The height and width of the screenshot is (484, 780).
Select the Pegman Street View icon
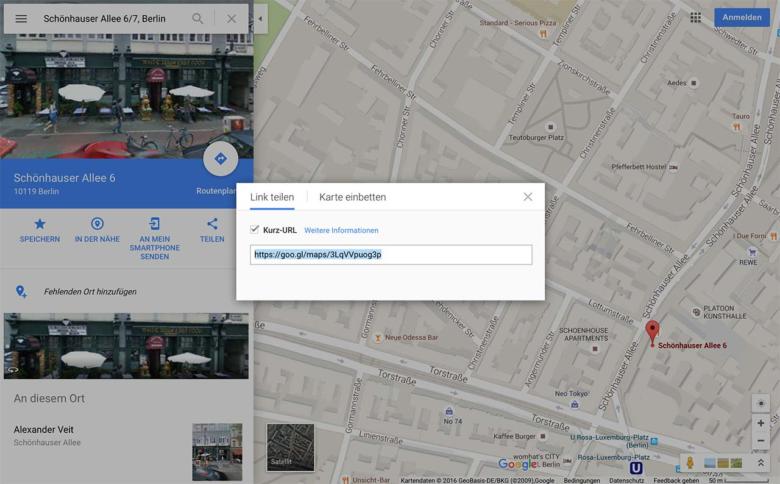click(x=688, y=463)
